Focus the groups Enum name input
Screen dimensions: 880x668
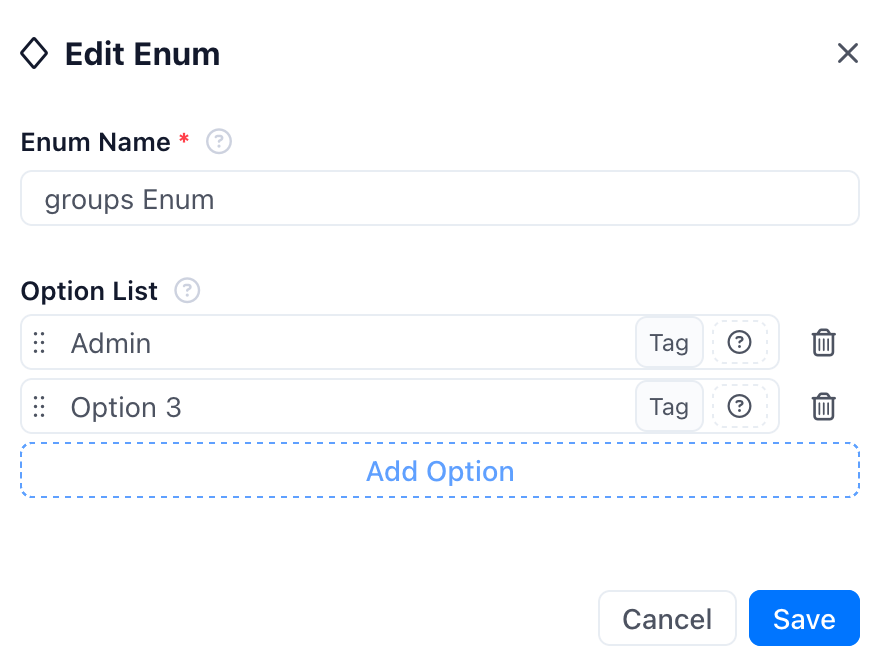(440, 198)
